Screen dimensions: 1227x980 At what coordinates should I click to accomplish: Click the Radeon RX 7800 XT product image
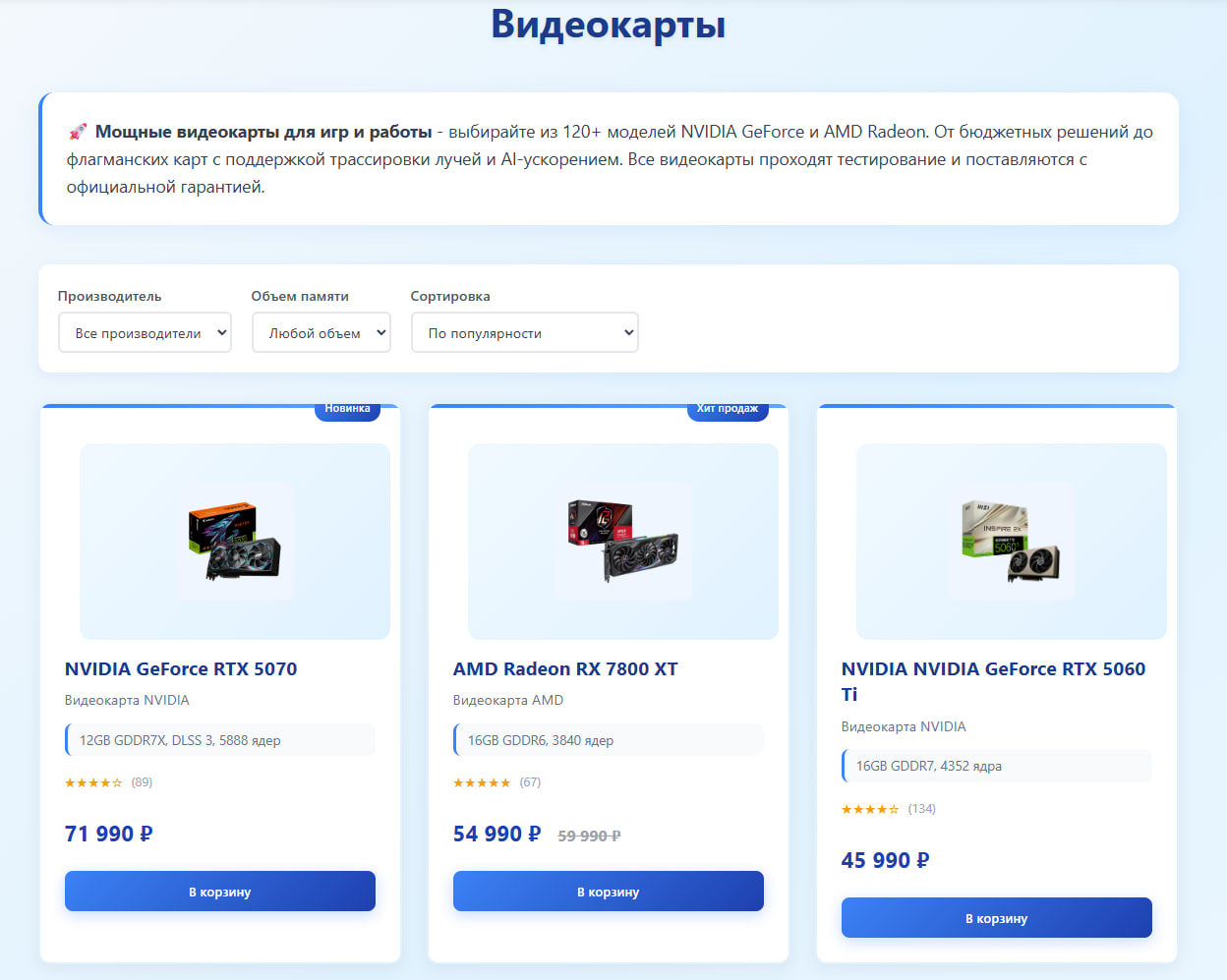(623, 542)
